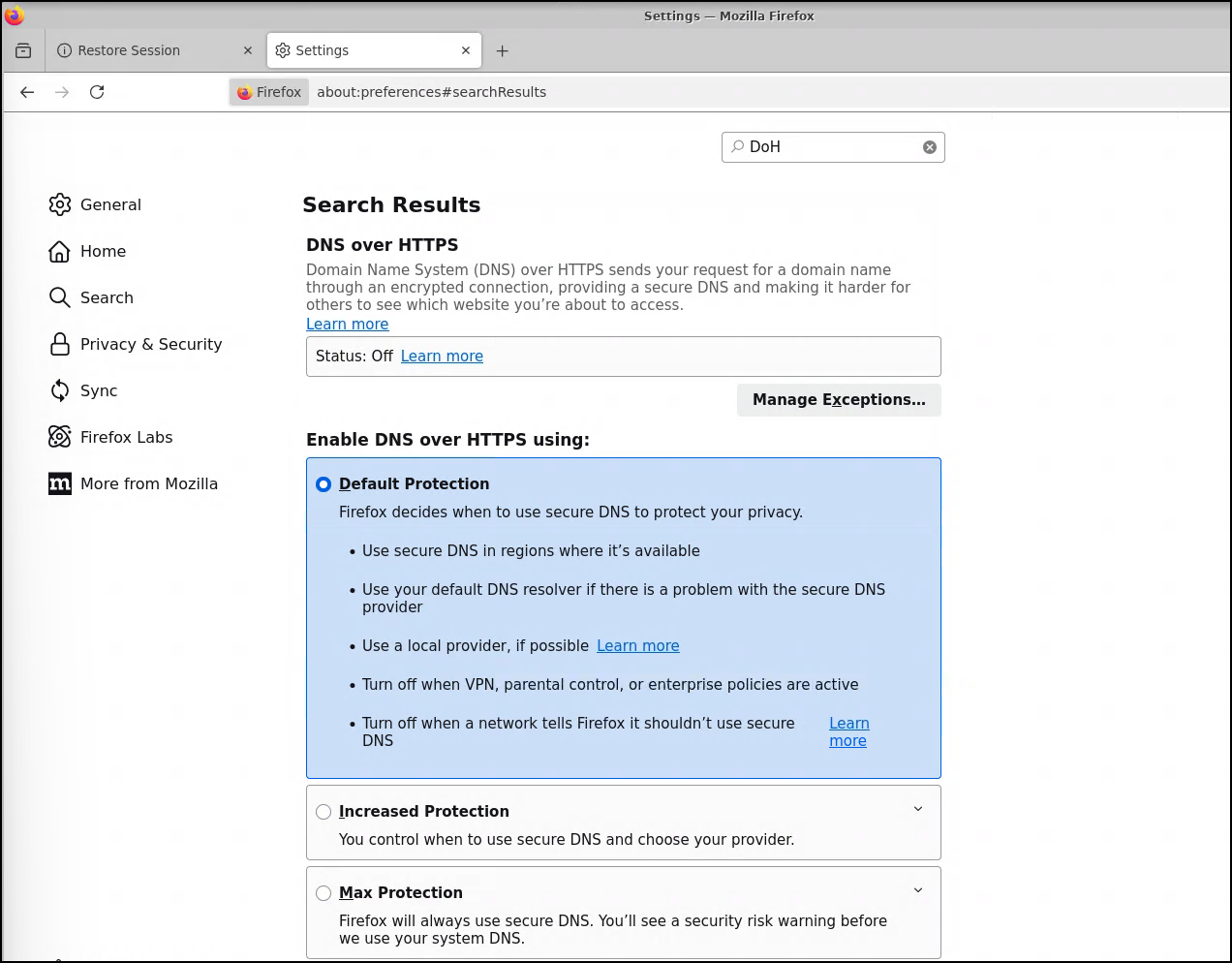Viewport: 1232px width, 963px height.
Task: Click the DNS over HTTPS heading
Action: click(383, 245)
